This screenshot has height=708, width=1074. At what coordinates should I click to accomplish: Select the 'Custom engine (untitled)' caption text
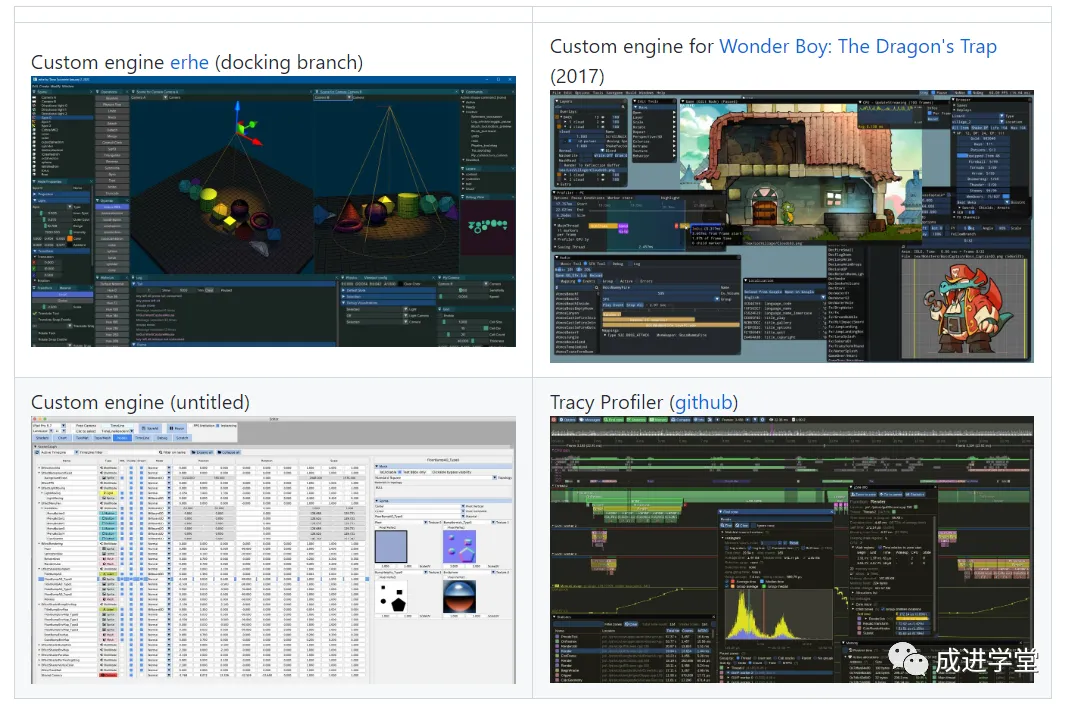tap(140, 403)
